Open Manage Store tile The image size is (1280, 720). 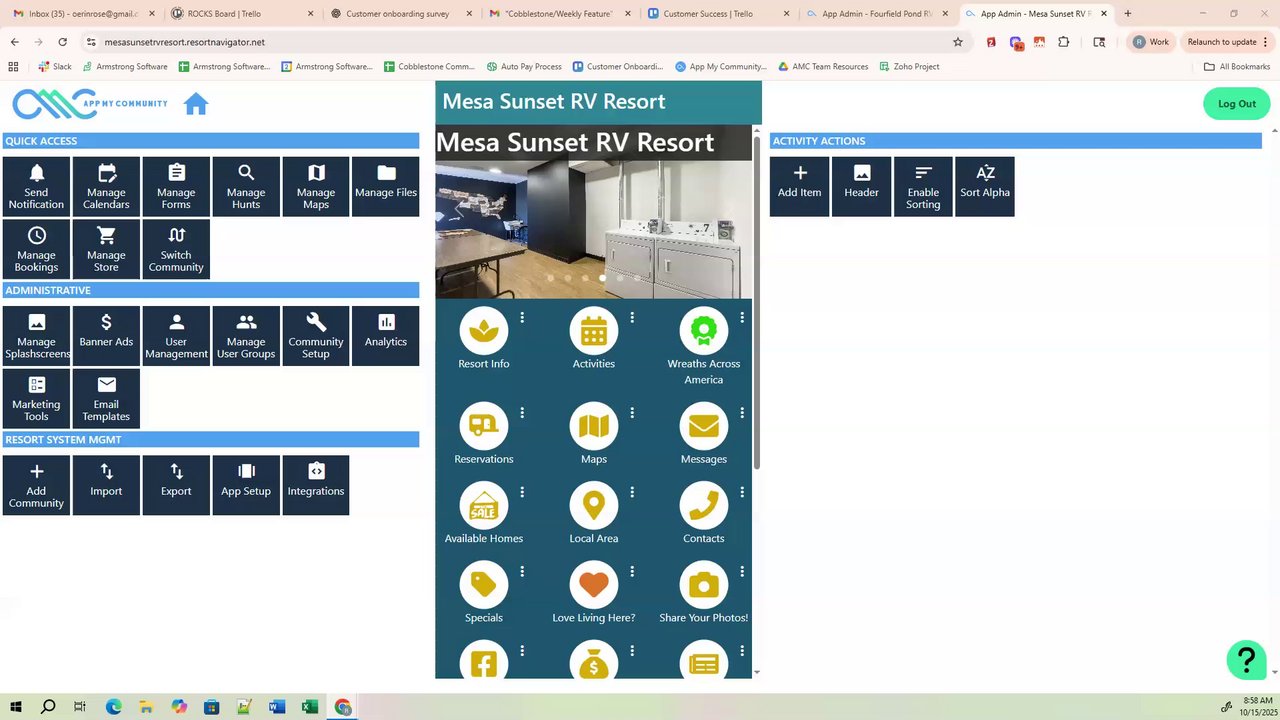[x=106, y=249]
